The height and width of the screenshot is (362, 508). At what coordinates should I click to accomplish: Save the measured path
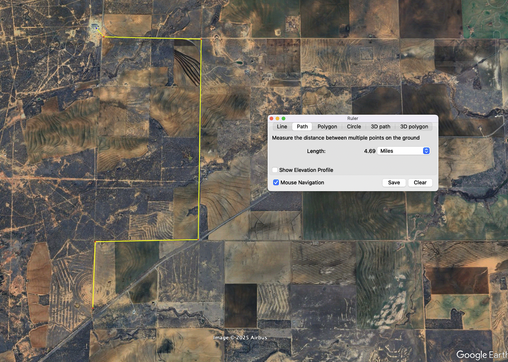pos(394,183)
